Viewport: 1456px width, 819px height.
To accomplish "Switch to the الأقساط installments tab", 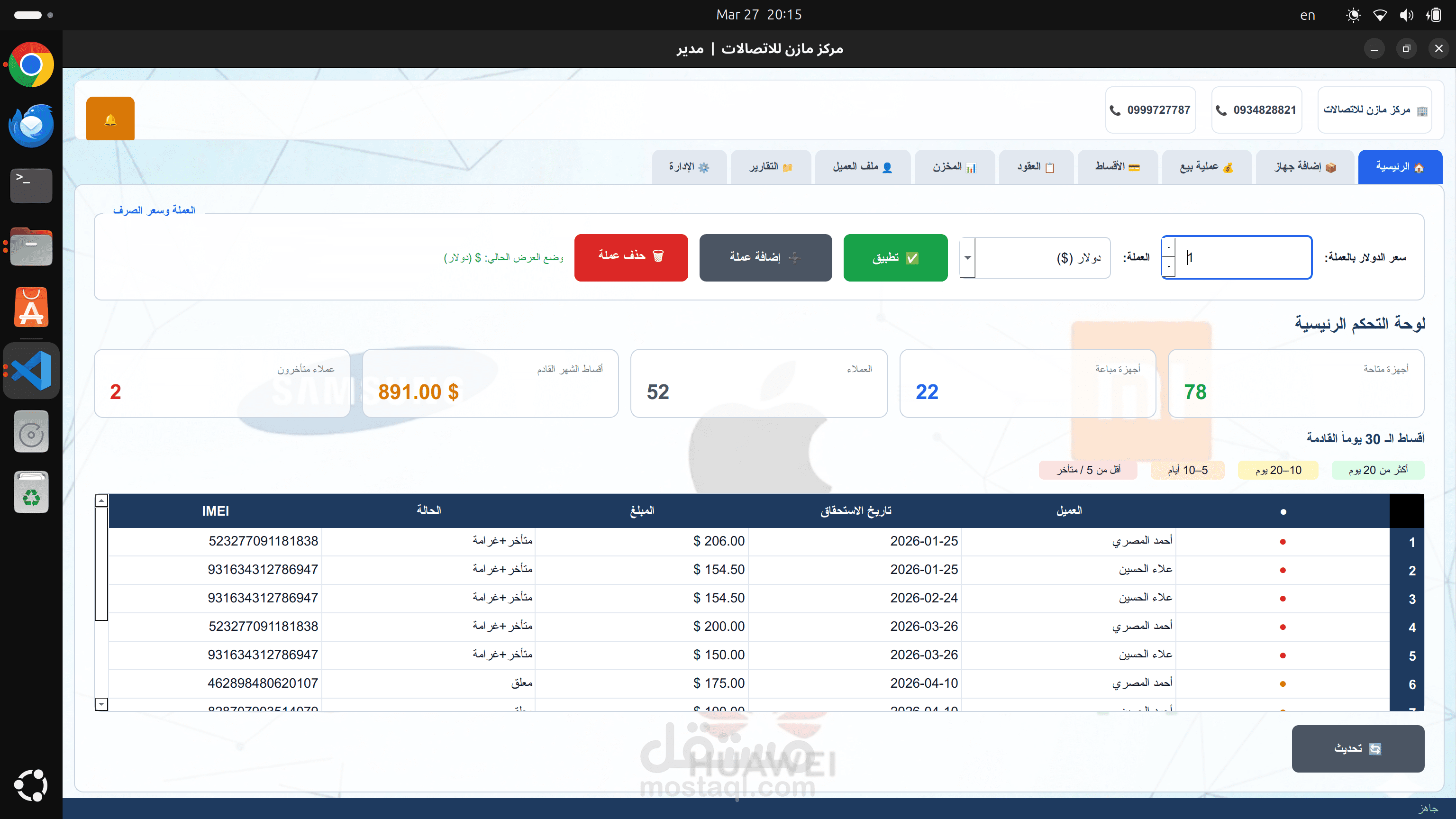I will (x=1118, y=167).
